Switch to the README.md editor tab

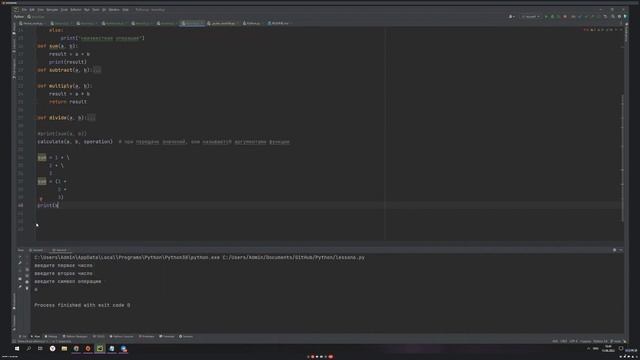tap(278, 23)
